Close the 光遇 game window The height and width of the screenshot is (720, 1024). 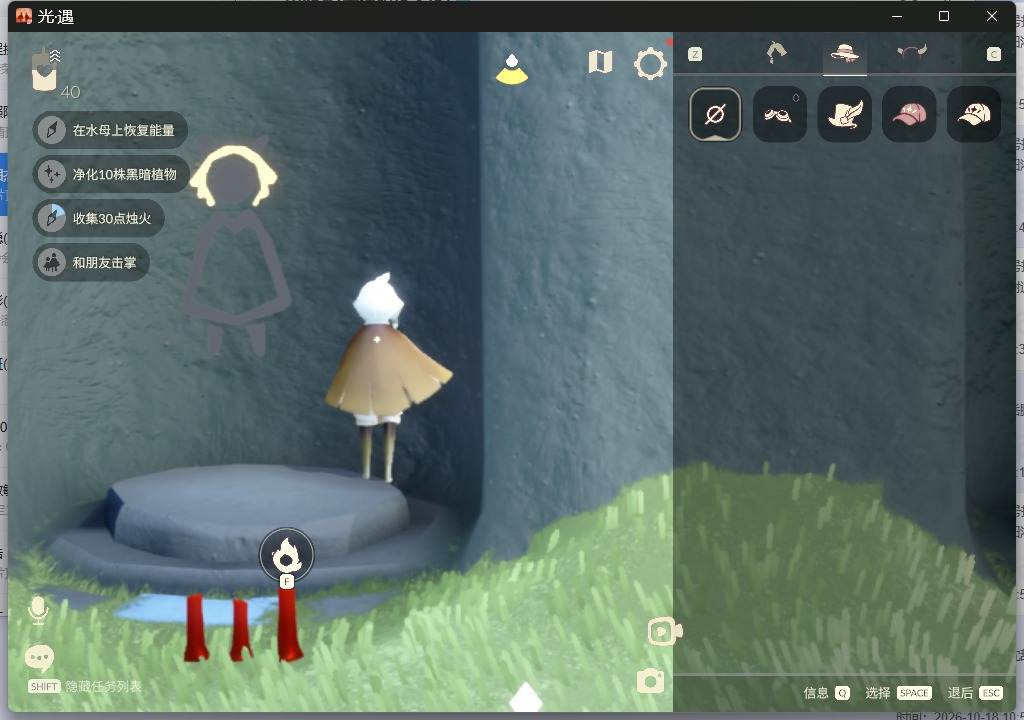point(991,16)
